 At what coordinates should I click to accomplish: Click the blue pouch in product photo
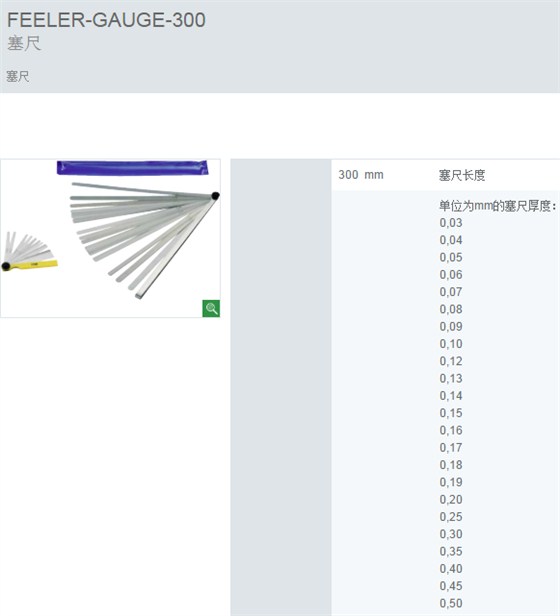coord(132,167)
